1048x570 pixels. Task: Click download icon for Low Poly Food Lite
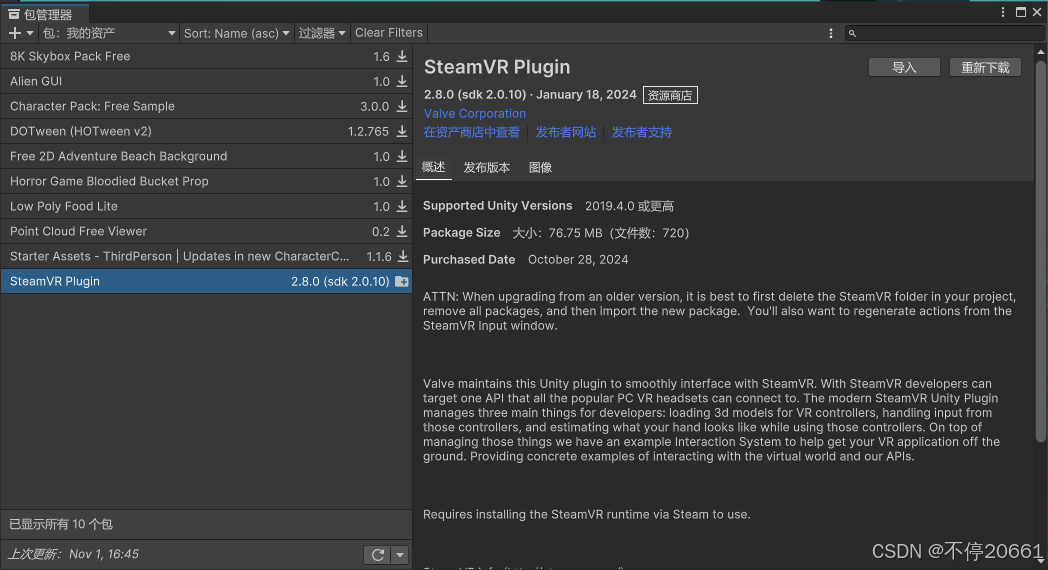pyautogui.click(x=402, y=206)
